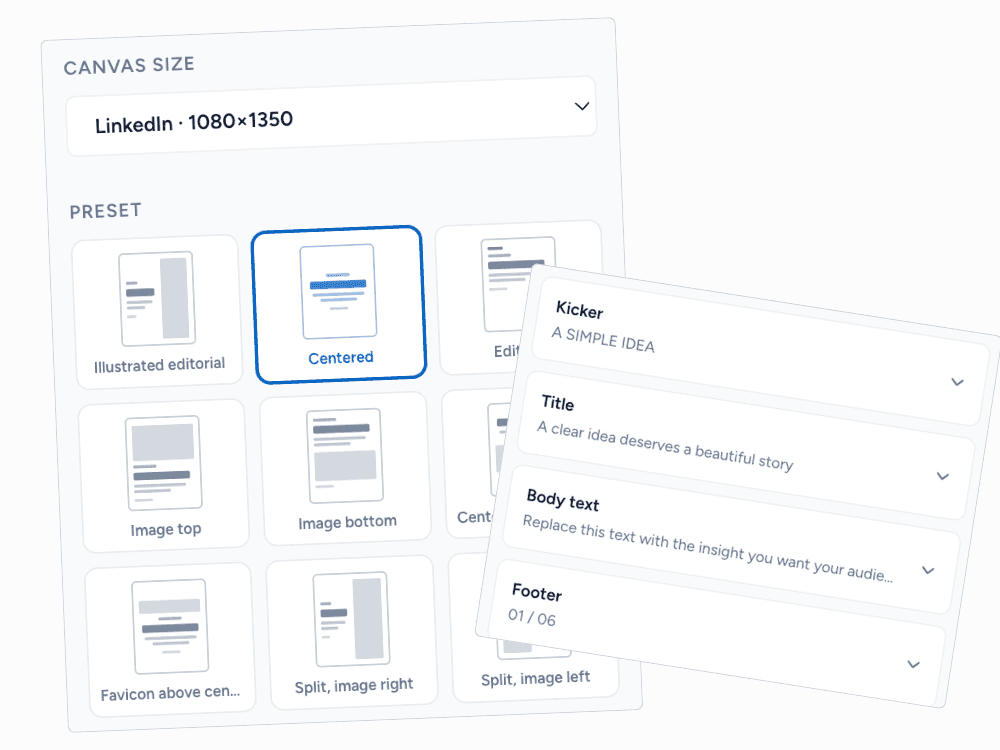The width and height of the screenshot is (1000, 750).
Task: Click the Image top layout icon
Action: click(164, 463)
